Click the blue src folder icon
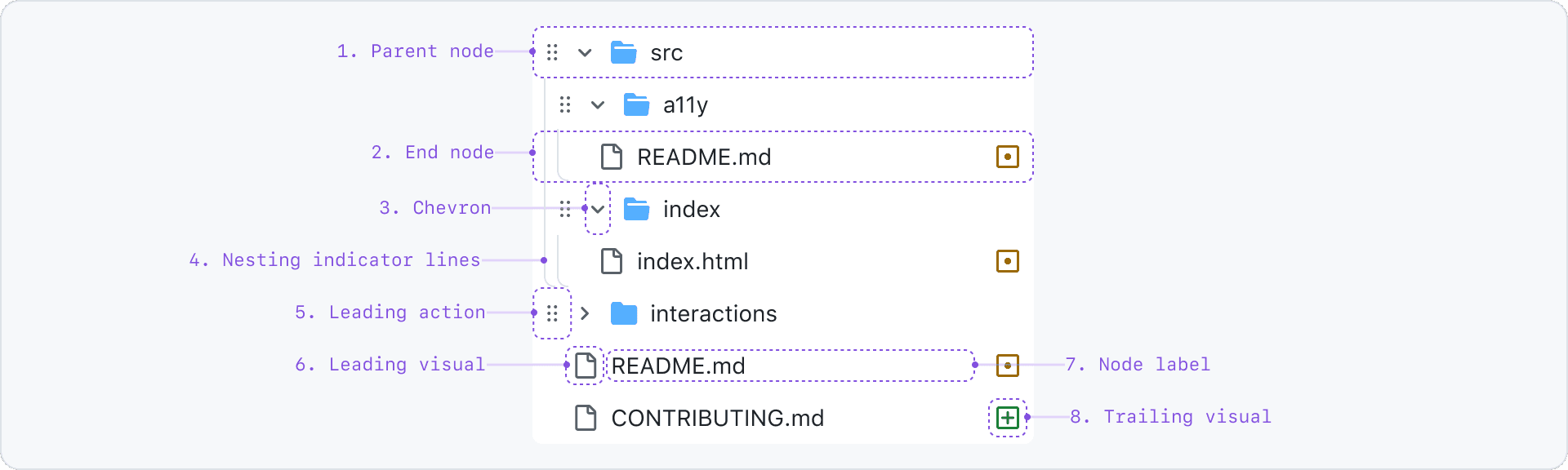Image resolution: width=1568 pixels, height=470 pixels. tap(624, 52)
